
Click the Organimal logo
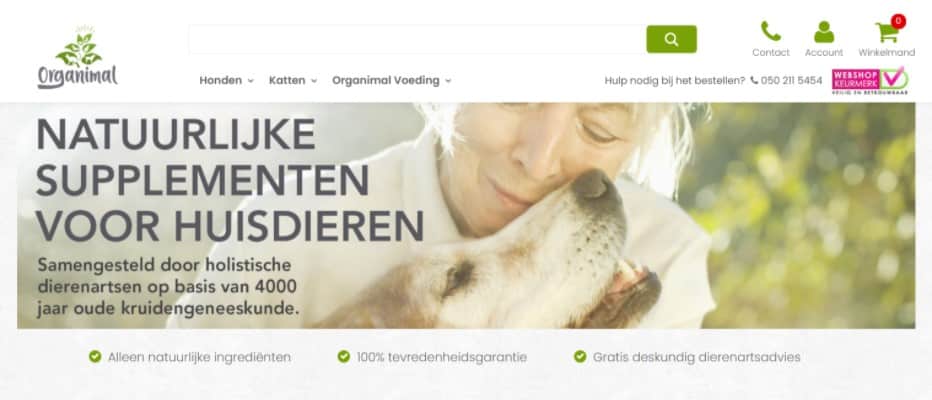coord(77,58)
